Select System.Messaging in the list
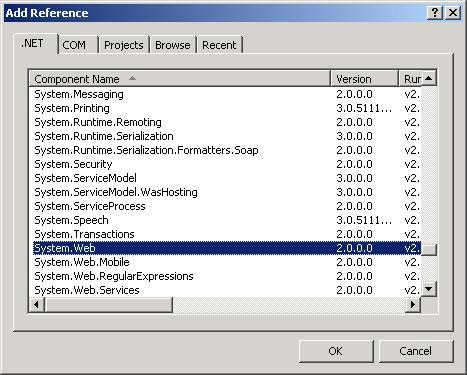 [x=227, y=94]
